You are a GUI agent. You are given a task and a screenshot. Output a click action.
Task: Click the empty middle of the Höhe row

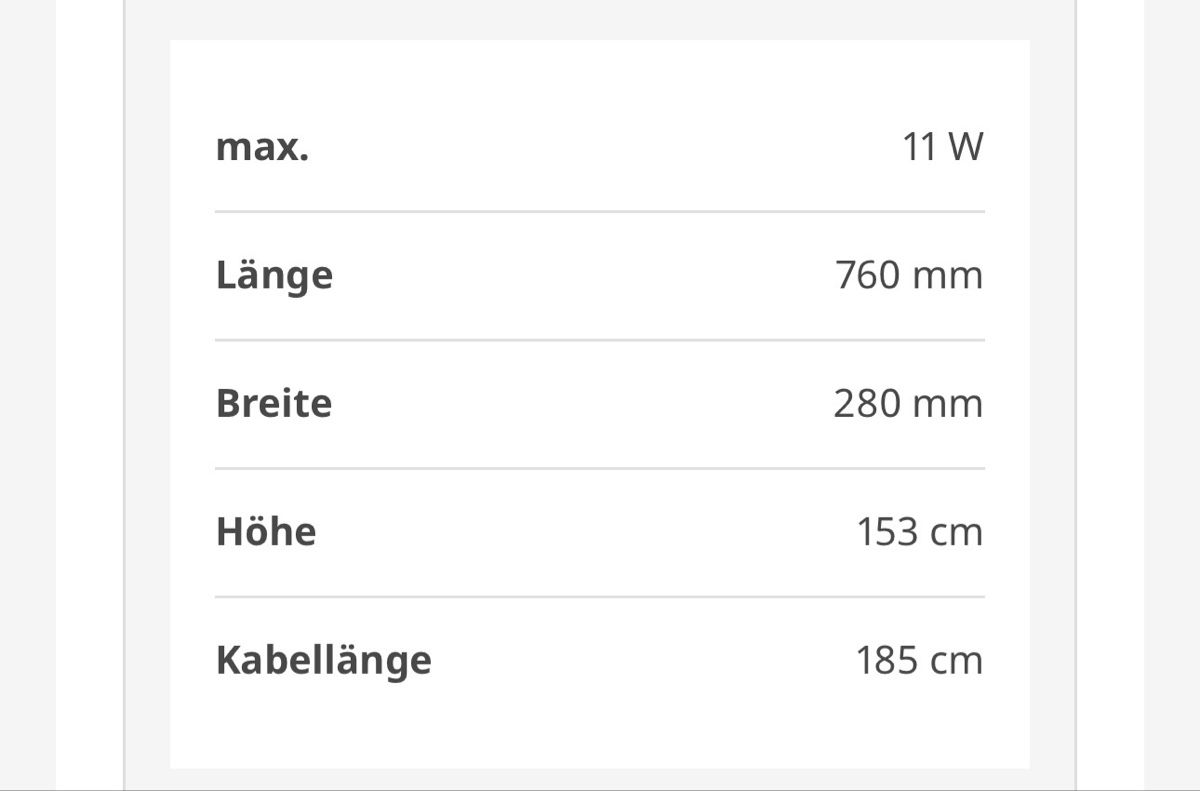585,532
